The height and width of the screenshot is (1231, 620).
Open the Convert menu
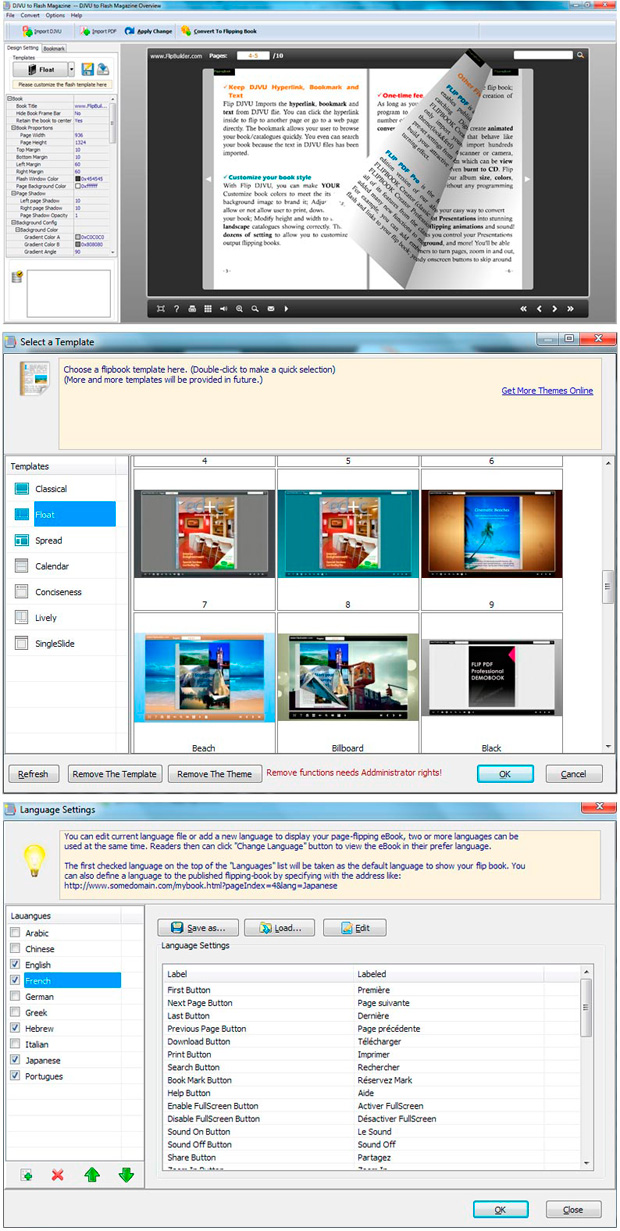(30, 15)
